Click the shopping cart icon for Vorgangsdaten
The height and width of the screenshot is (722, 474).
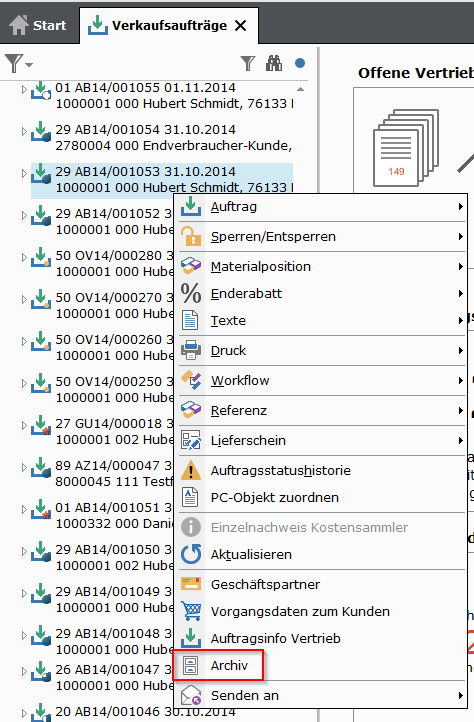point(191,611)
